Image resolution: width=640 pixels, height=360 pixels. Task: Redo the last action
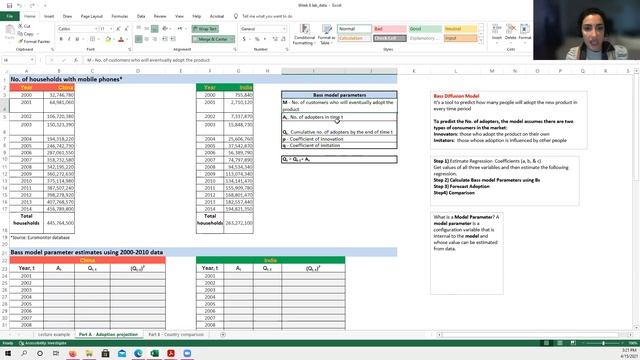point(32,6)
